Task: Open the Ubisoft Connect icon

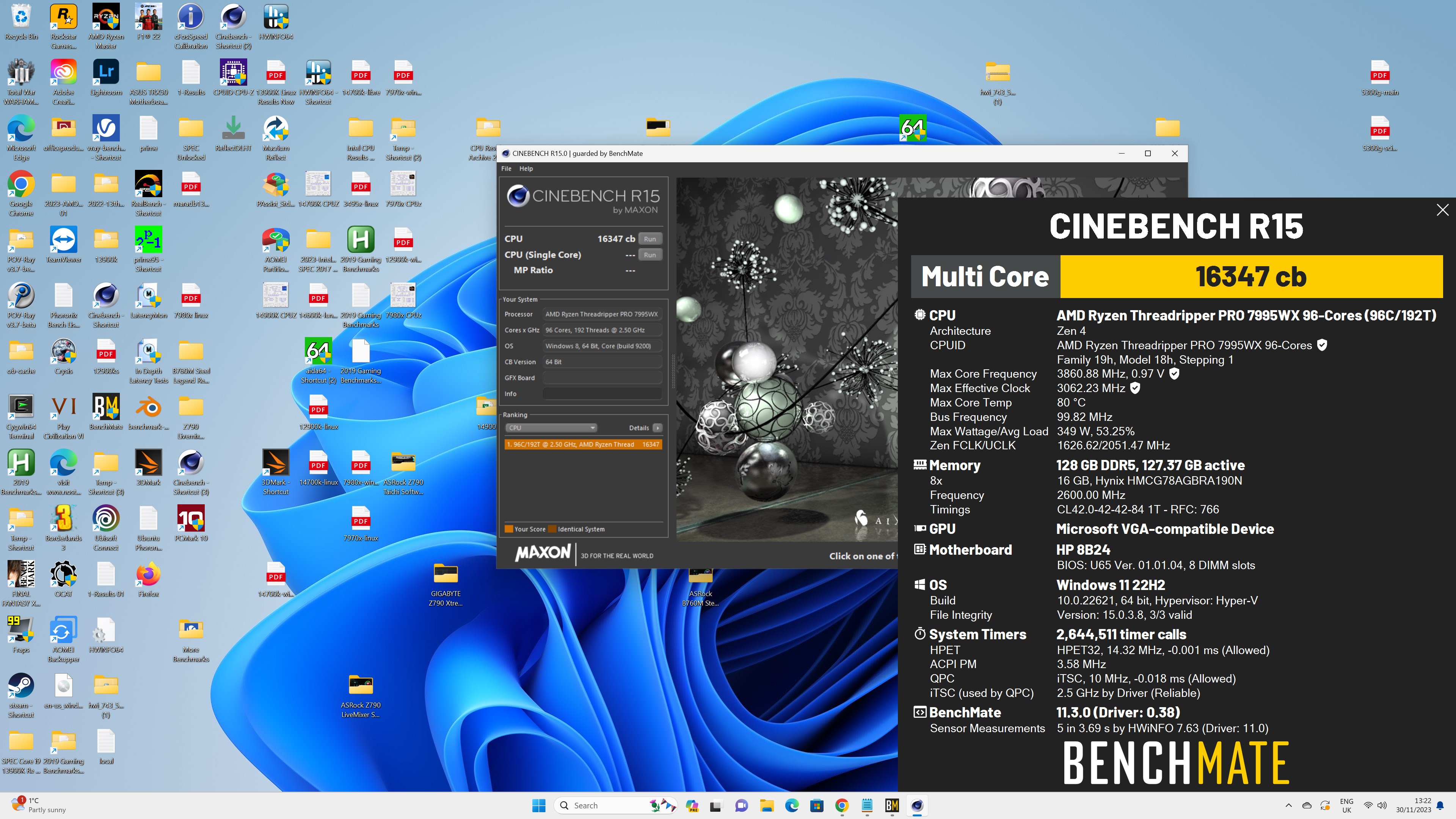Action: pos(106,529)
